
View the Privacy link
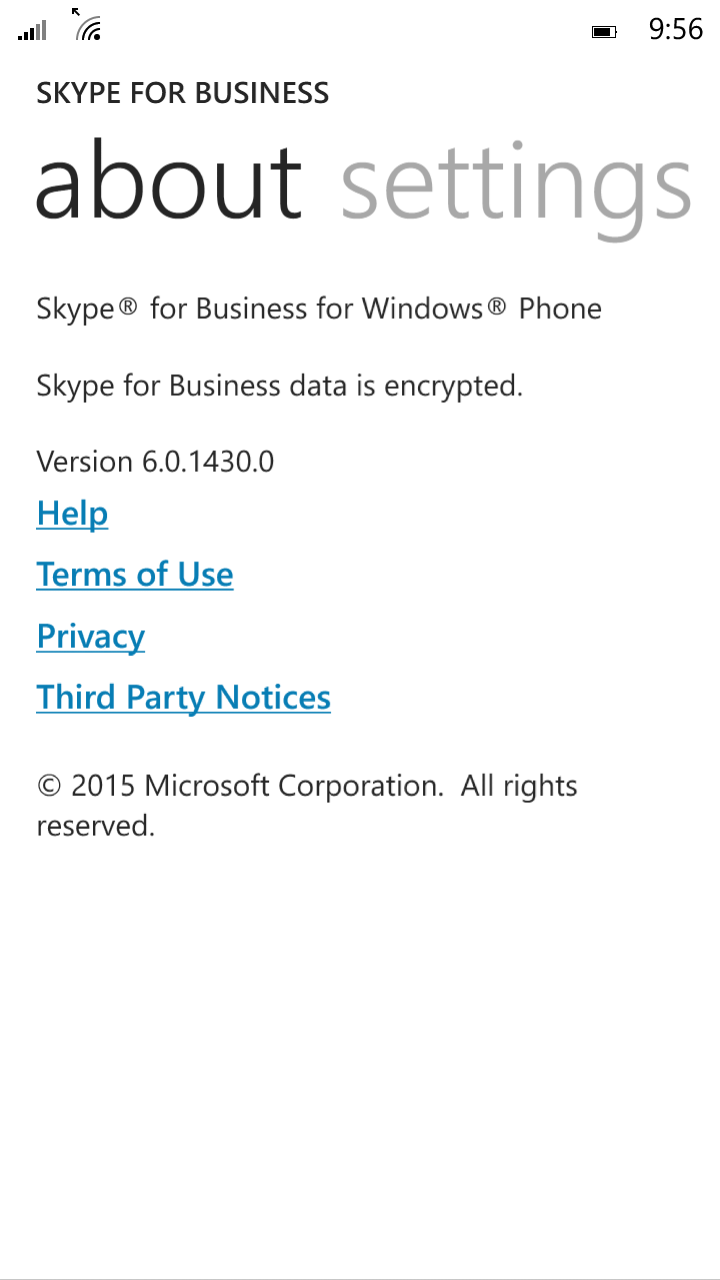(x=91, y=637)
